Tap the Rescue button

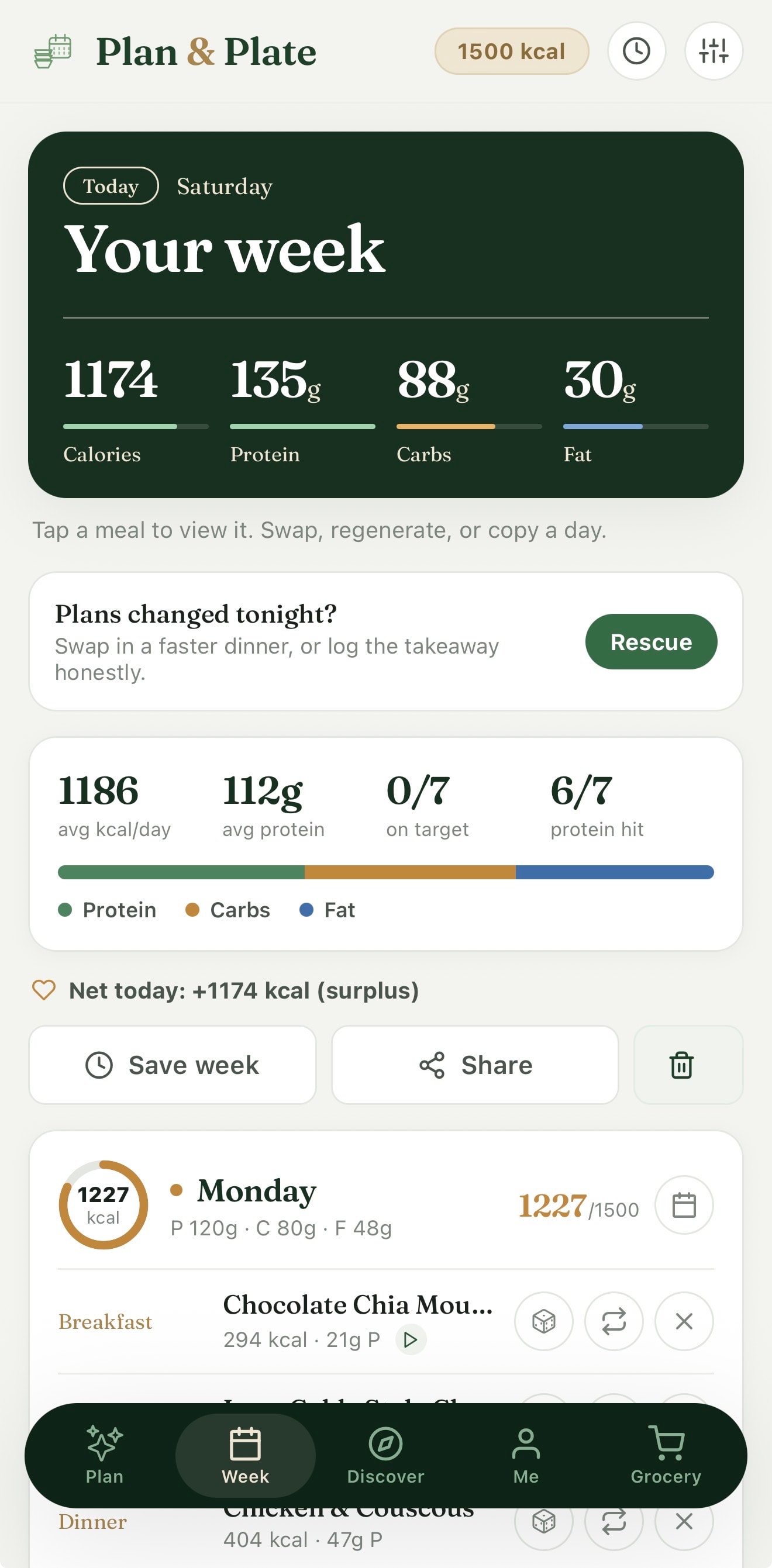click(x=651, y=641)
